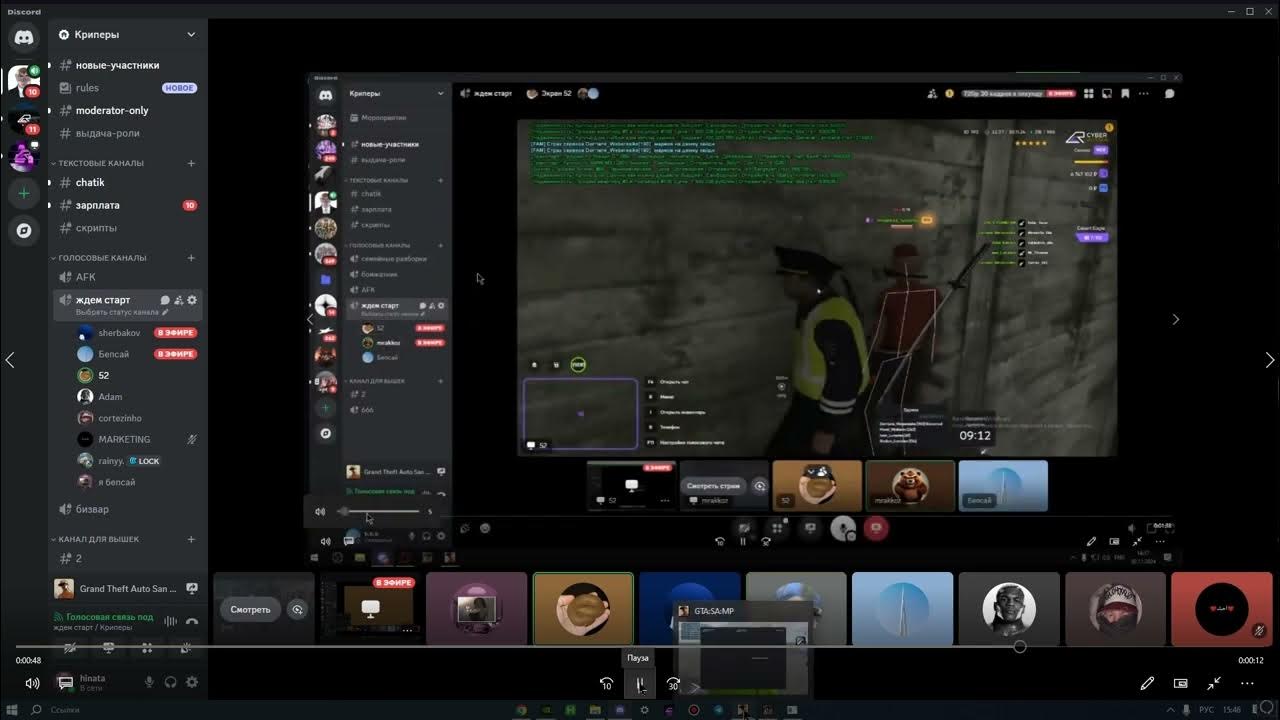This screenshot has width=1280, height=720.
Task: Open the text chat of the ждем старт channel
Action: click(165, 300)
